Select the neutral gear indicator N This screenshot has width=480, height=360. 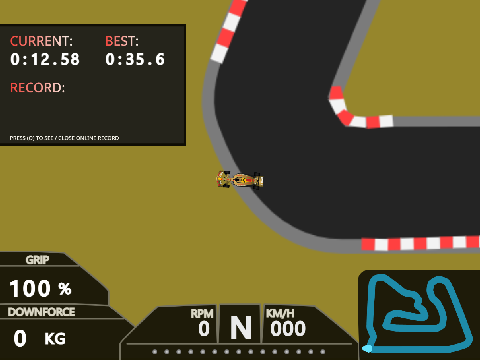[x=241, y=328]
